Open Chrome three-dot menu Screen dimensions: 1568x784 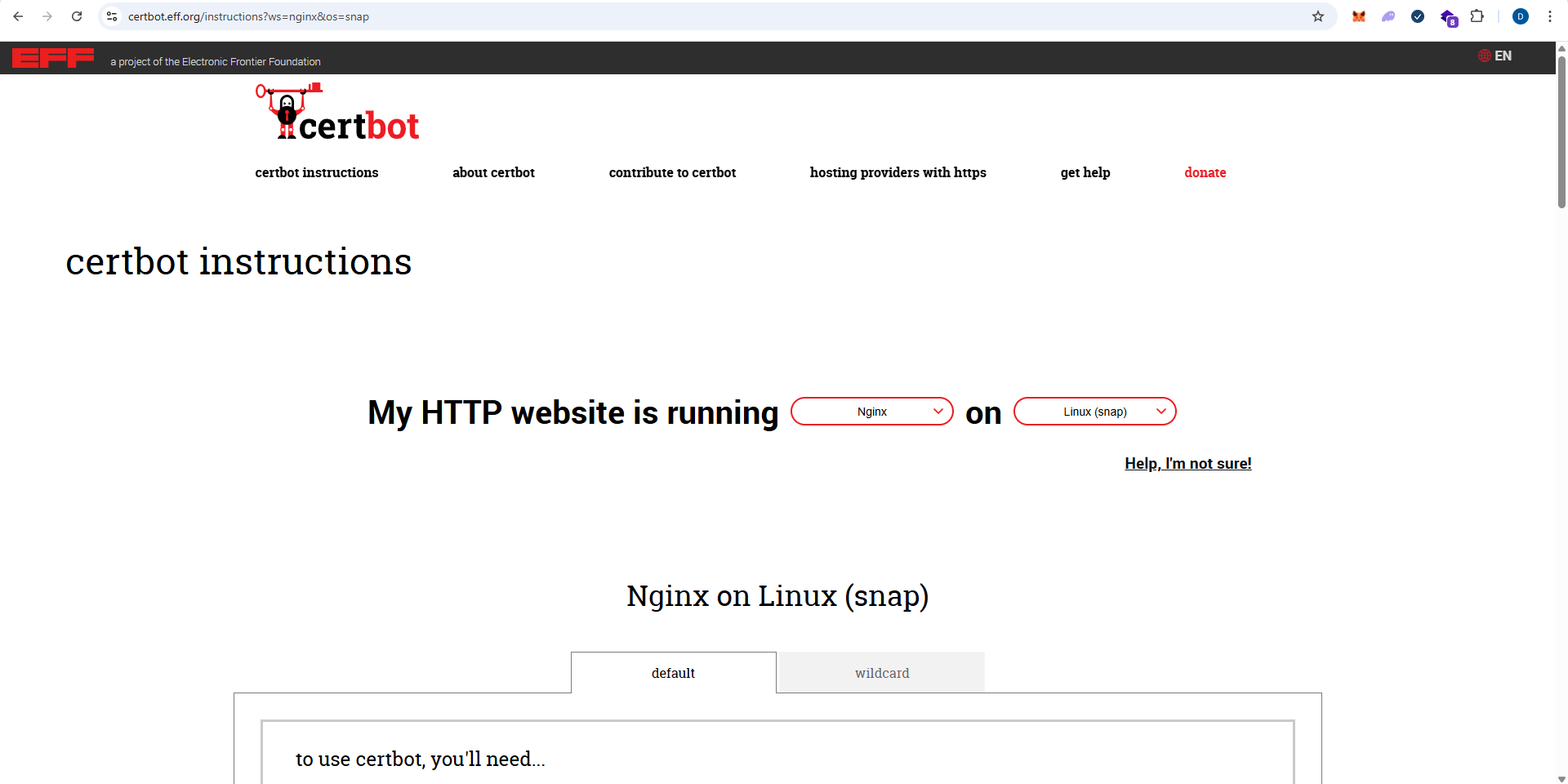[x=1549, y=16]
